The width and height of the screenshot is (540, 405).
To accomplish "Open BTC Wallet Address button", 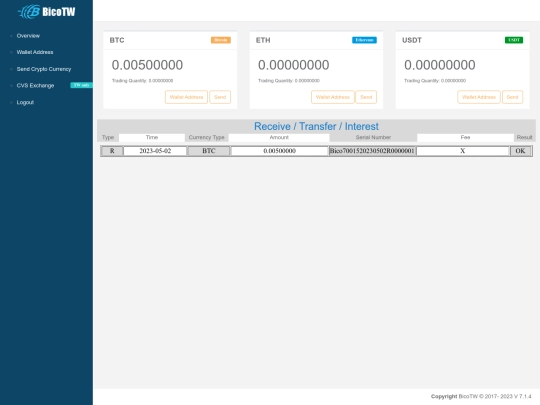I will coord(186,97).
